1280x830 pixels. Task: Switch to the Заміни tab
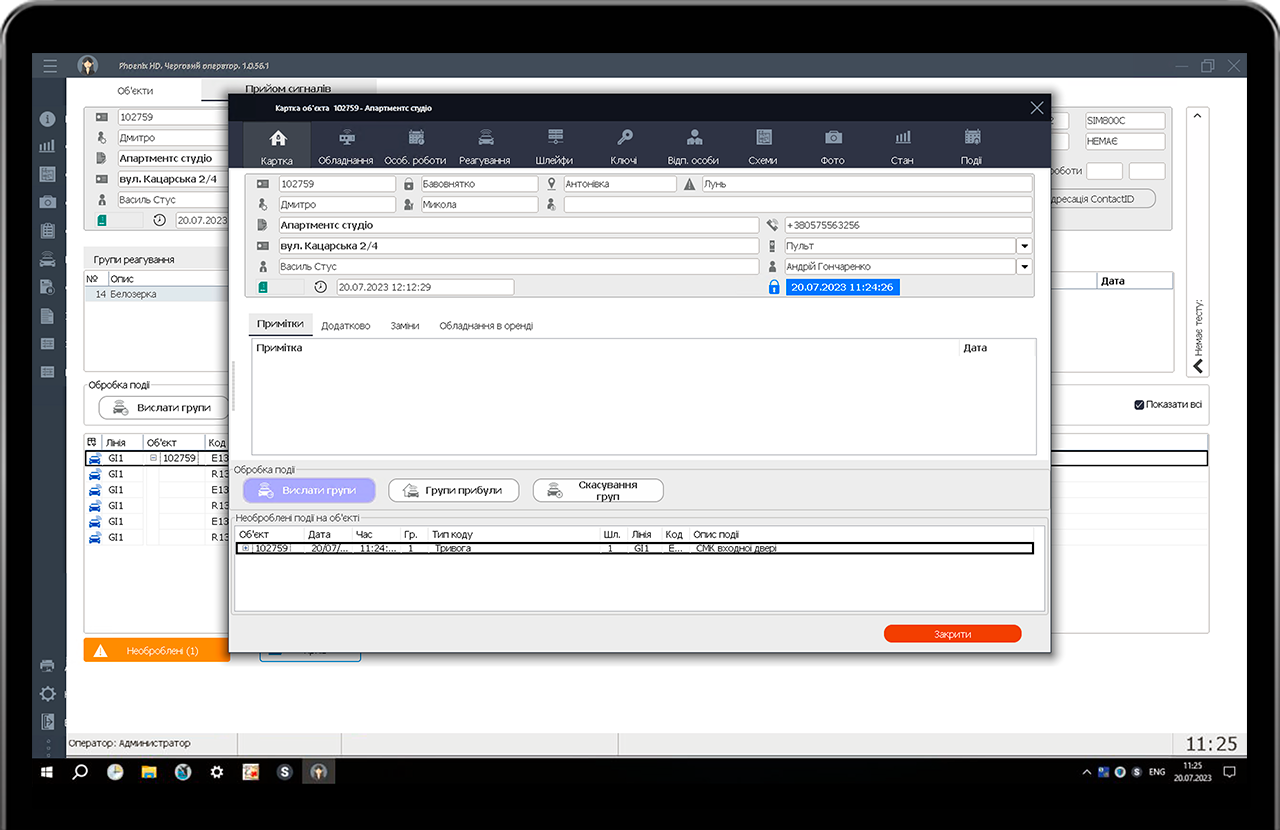point(404,326)
